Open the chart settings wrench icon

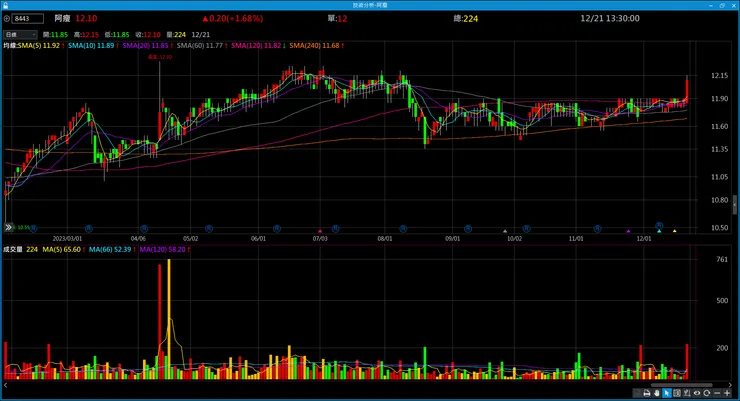[x=687, y=393]
